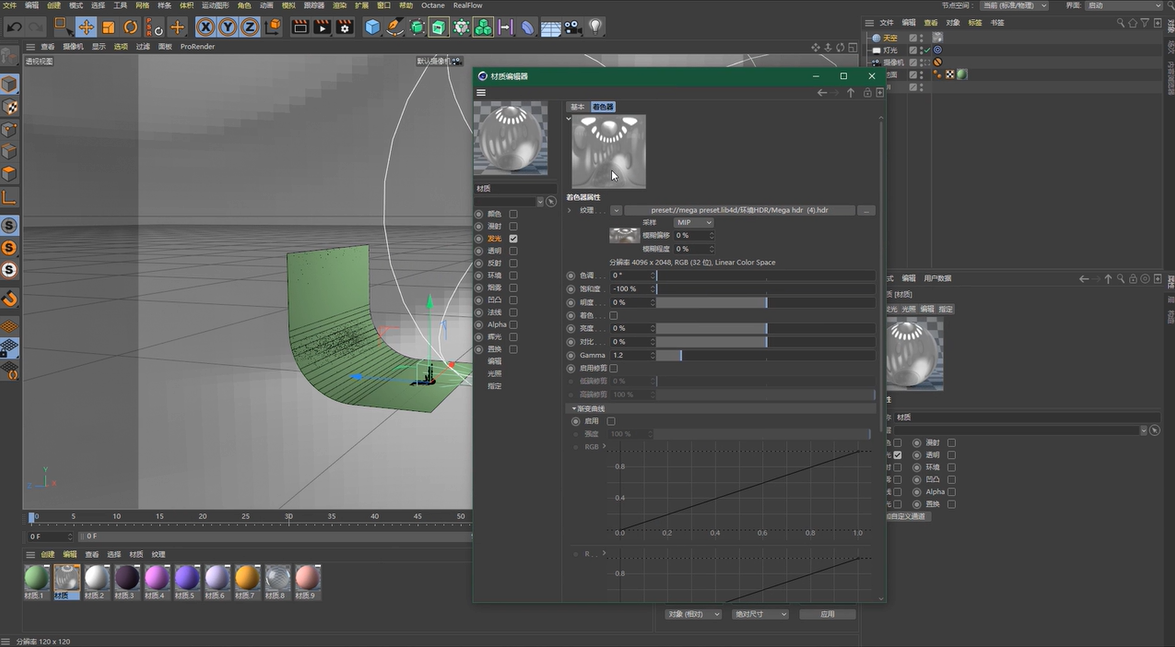Enable the Alpha channel checkbox in Material Editor
This screenshot has height=647, width=1175.
point(513,325)
